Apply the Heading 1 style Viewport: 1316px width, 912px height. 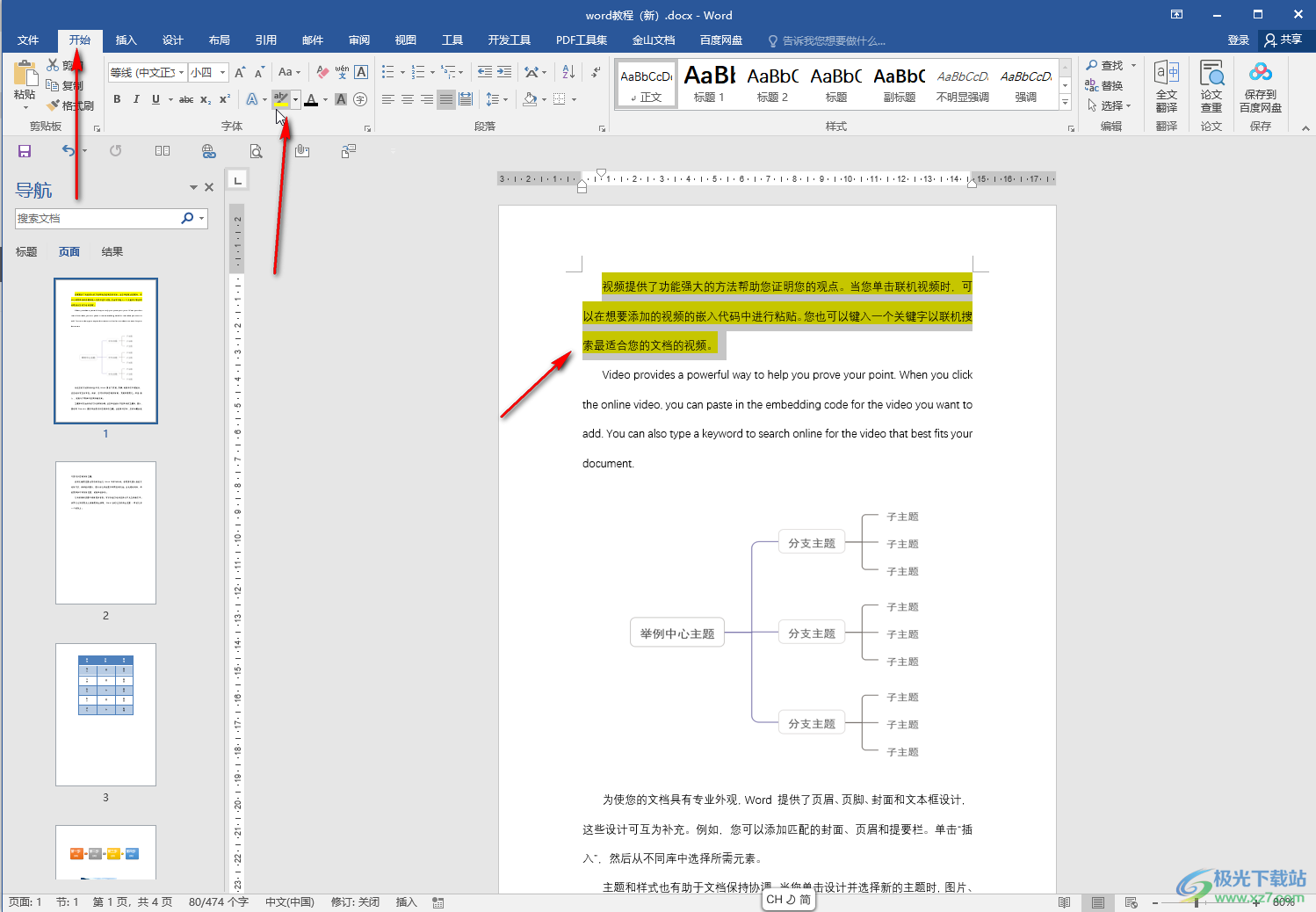coord(710,84)
